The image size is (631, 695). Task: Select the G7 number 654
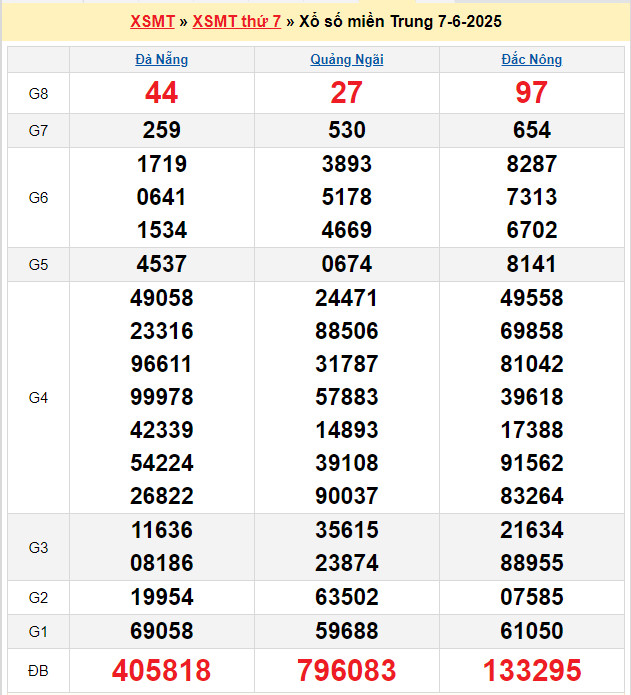532,130
